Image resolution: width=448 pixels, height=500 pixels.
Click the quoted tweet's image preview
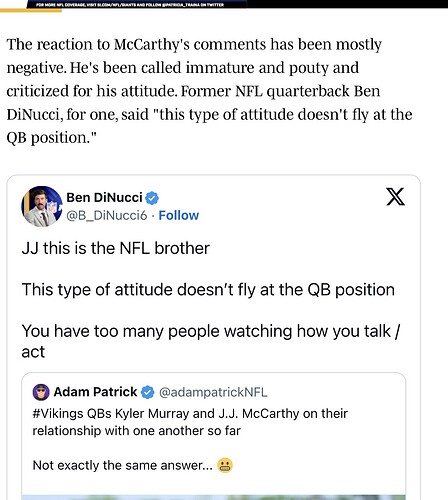(x=214, y=497)
